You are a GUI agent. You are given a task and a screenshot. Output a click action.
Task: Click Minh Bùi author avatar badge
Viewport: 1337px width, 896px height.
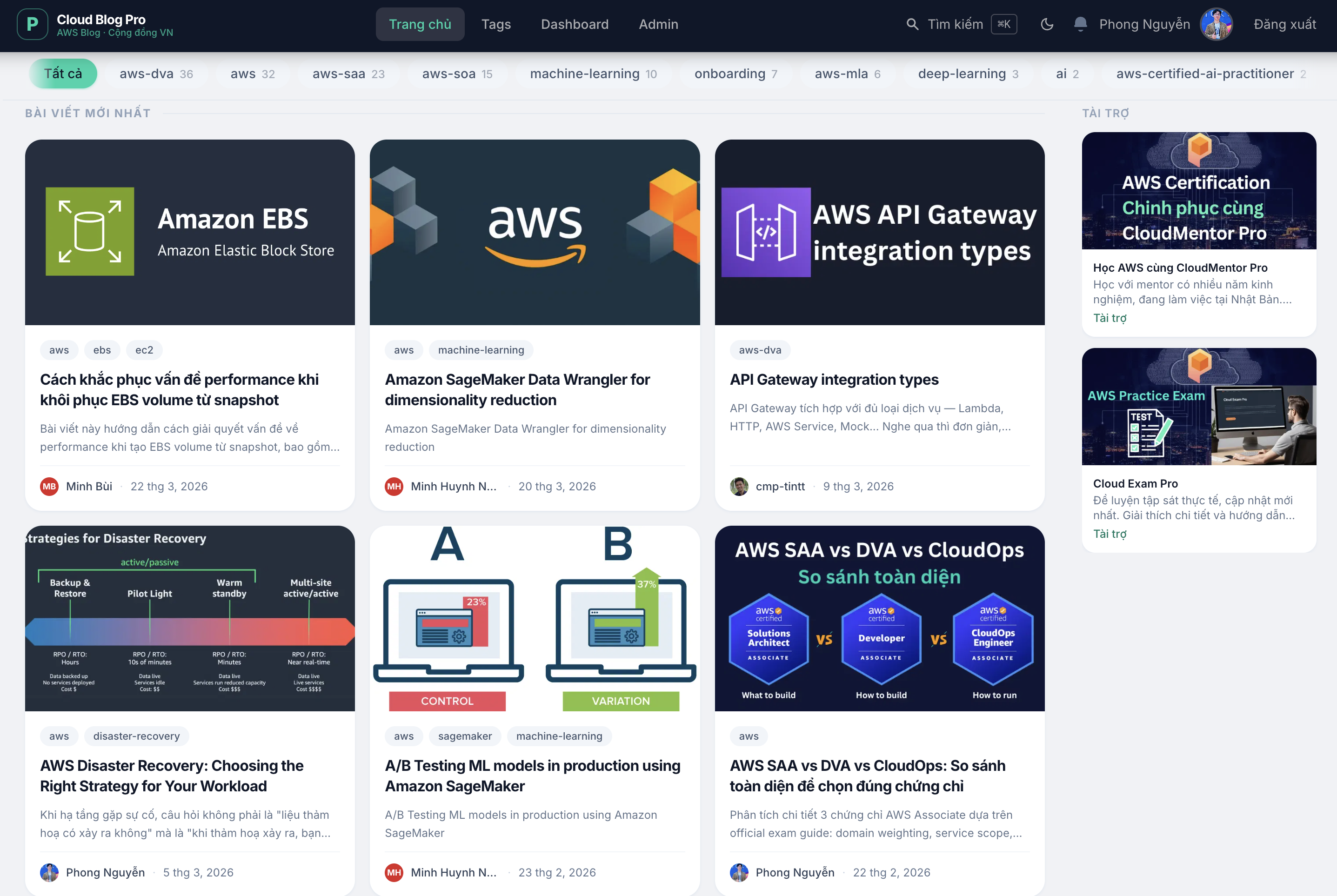pos(49,486)
